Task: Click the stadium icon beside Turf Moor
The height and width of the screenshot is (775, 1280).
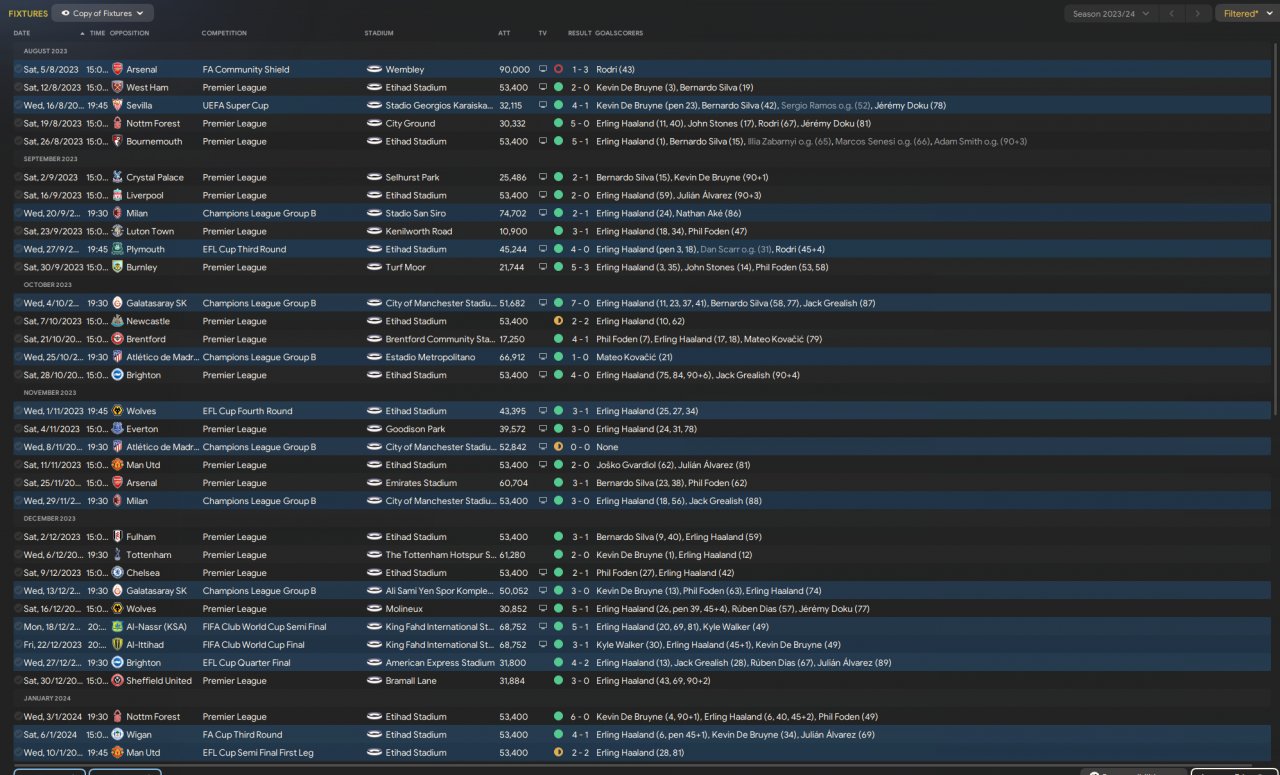Action: pyautogui.click(x=374, y=268)
